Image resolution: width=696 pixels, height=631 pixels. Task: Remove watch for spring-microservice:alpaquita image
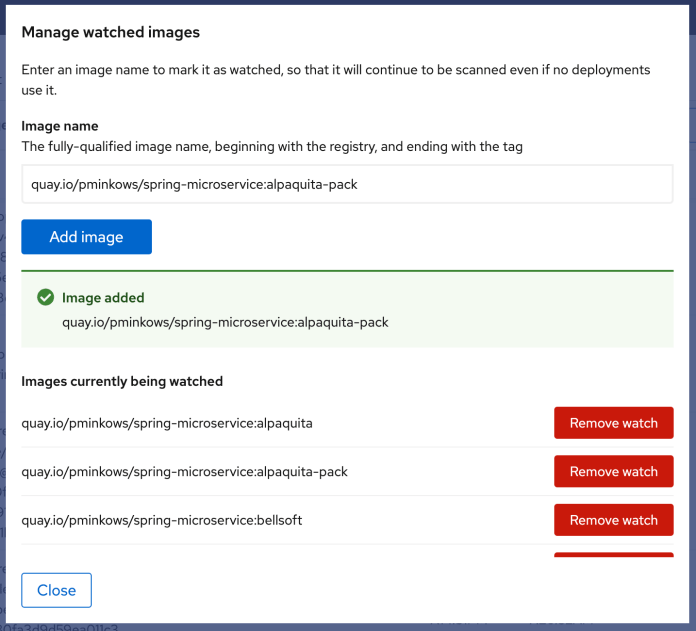tap(613, 423)
